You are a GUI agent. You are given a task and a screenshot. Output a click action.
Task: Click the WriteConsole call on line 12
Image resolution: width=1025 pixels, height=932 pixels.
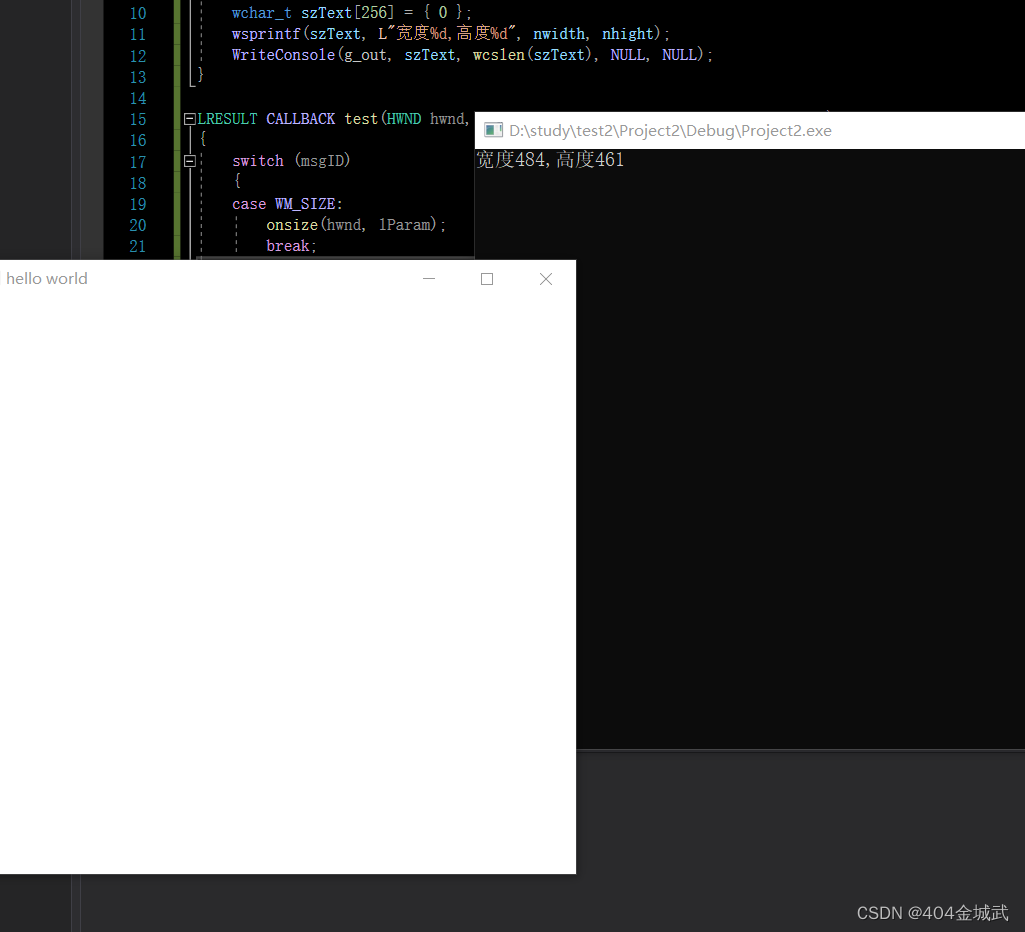[283, 55]
